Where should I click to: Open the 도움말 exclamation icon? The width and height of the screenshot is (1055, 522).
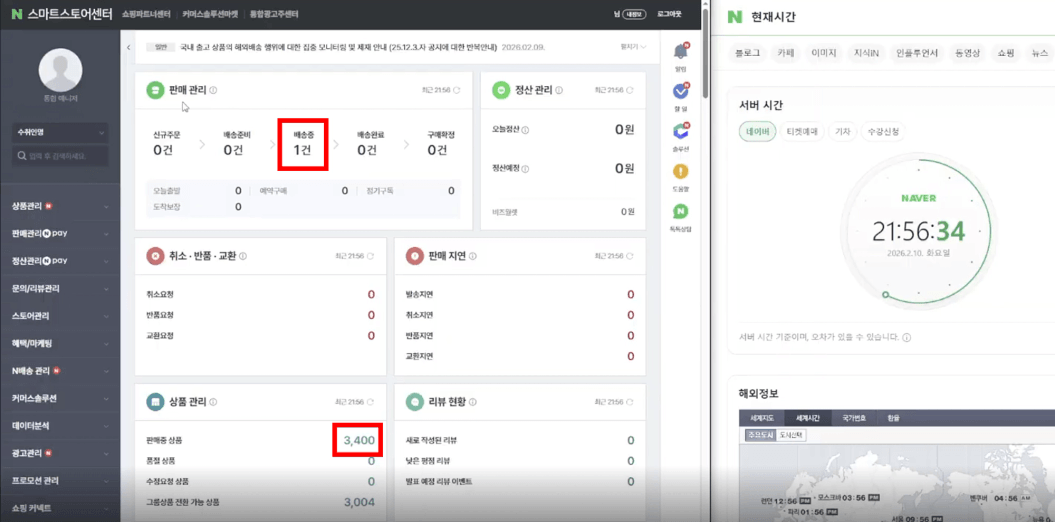click(680, 172)
